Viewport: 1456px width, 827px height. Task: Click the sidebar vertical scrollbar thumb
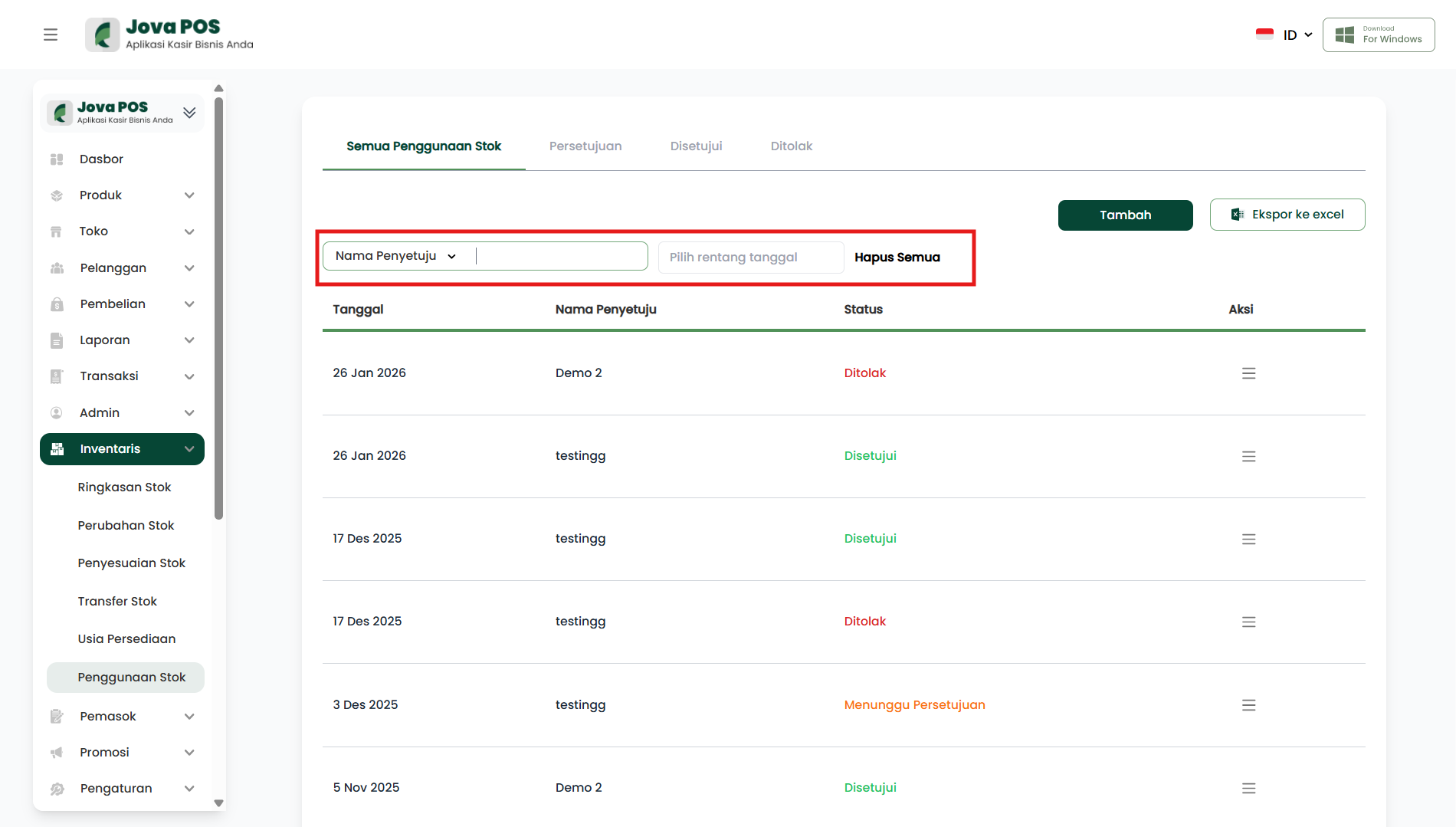click(x=219, y=307)
